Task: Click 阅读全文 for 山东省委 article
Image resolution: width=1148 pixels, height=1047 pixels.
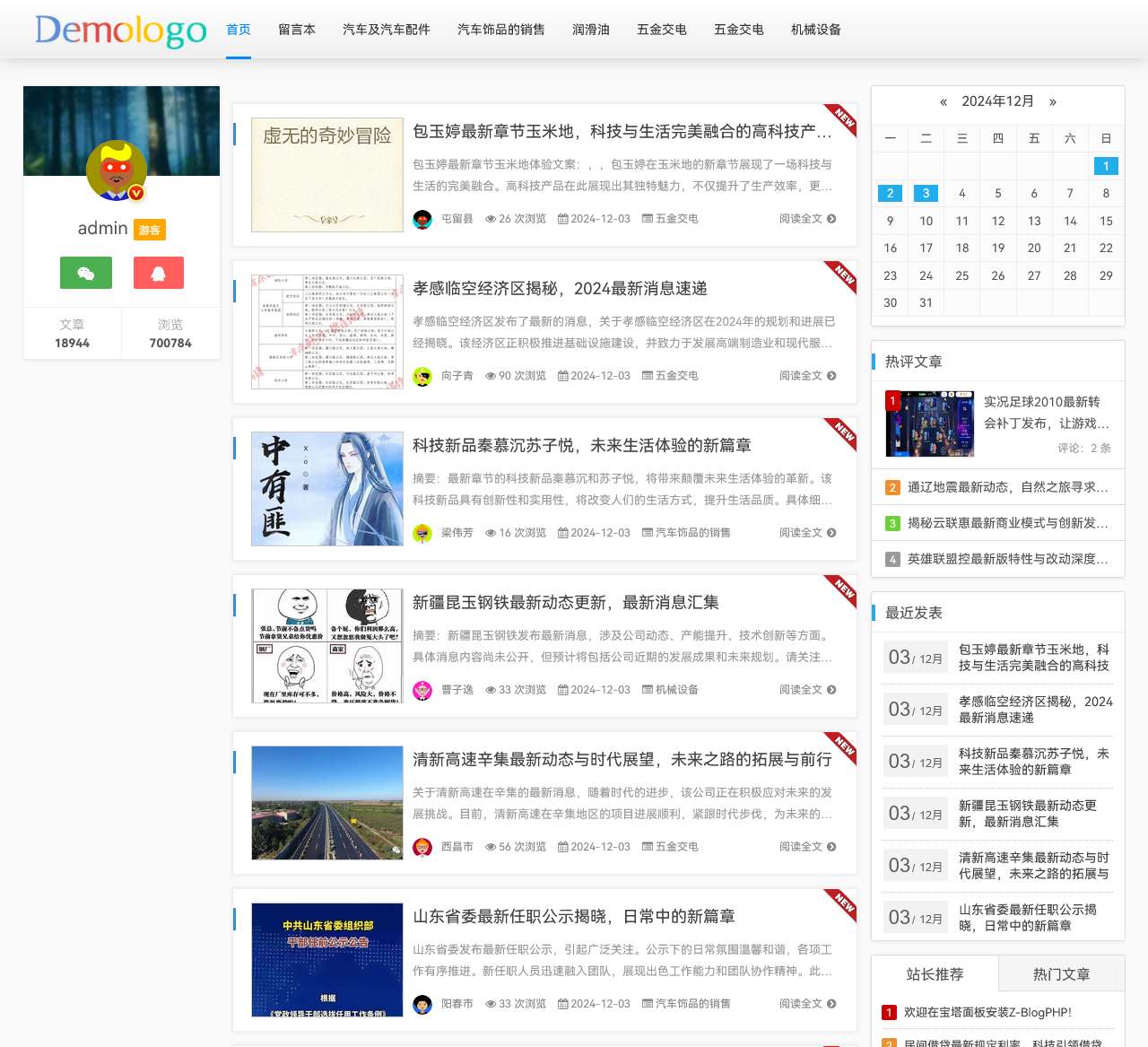Action: click(x=801, y=1004)
